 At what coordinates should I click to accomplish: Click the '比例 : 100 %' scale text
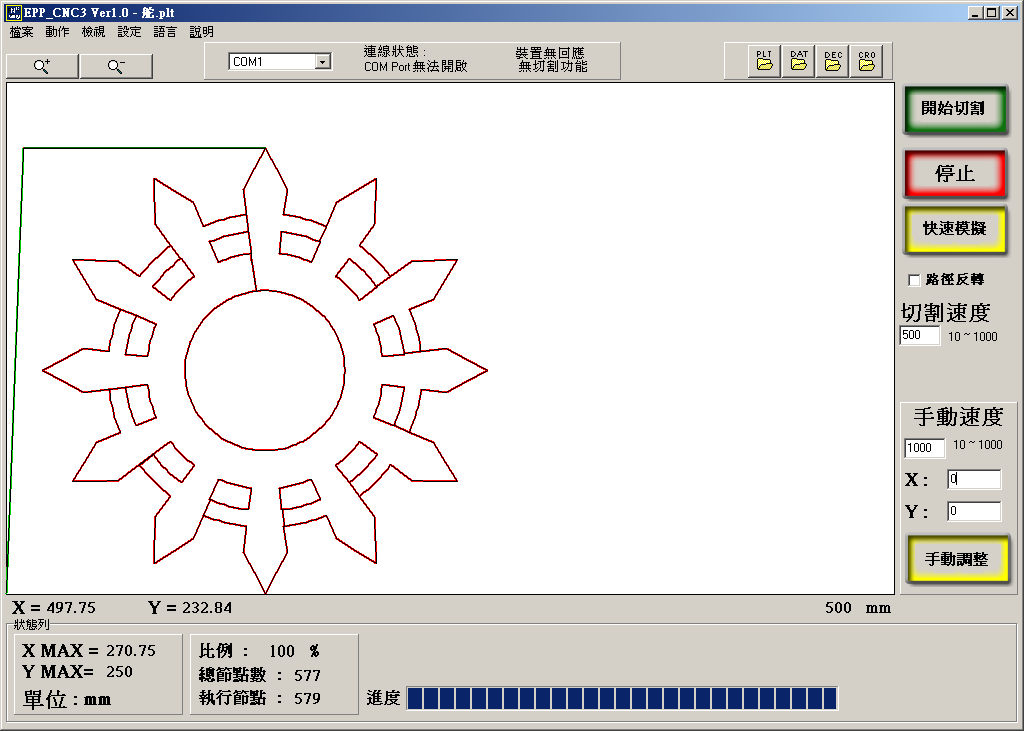259,651
